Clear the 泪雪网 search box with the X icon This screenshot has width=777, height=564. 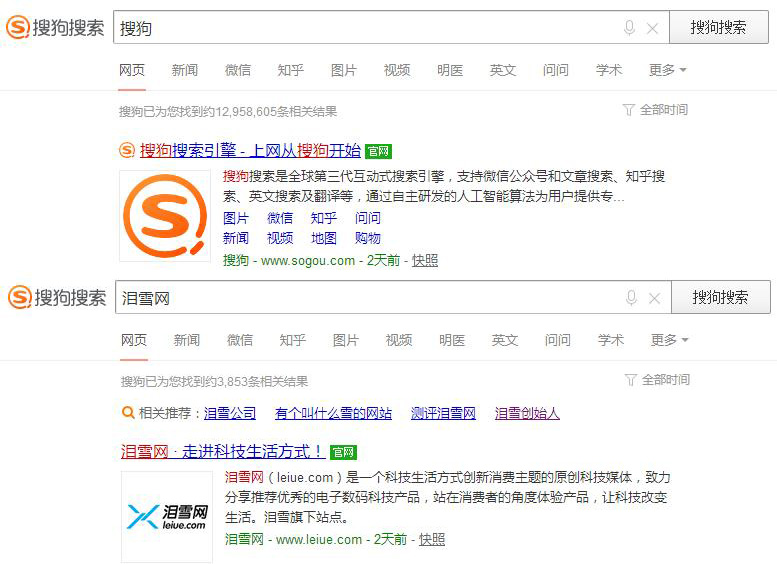coord(655,299)
